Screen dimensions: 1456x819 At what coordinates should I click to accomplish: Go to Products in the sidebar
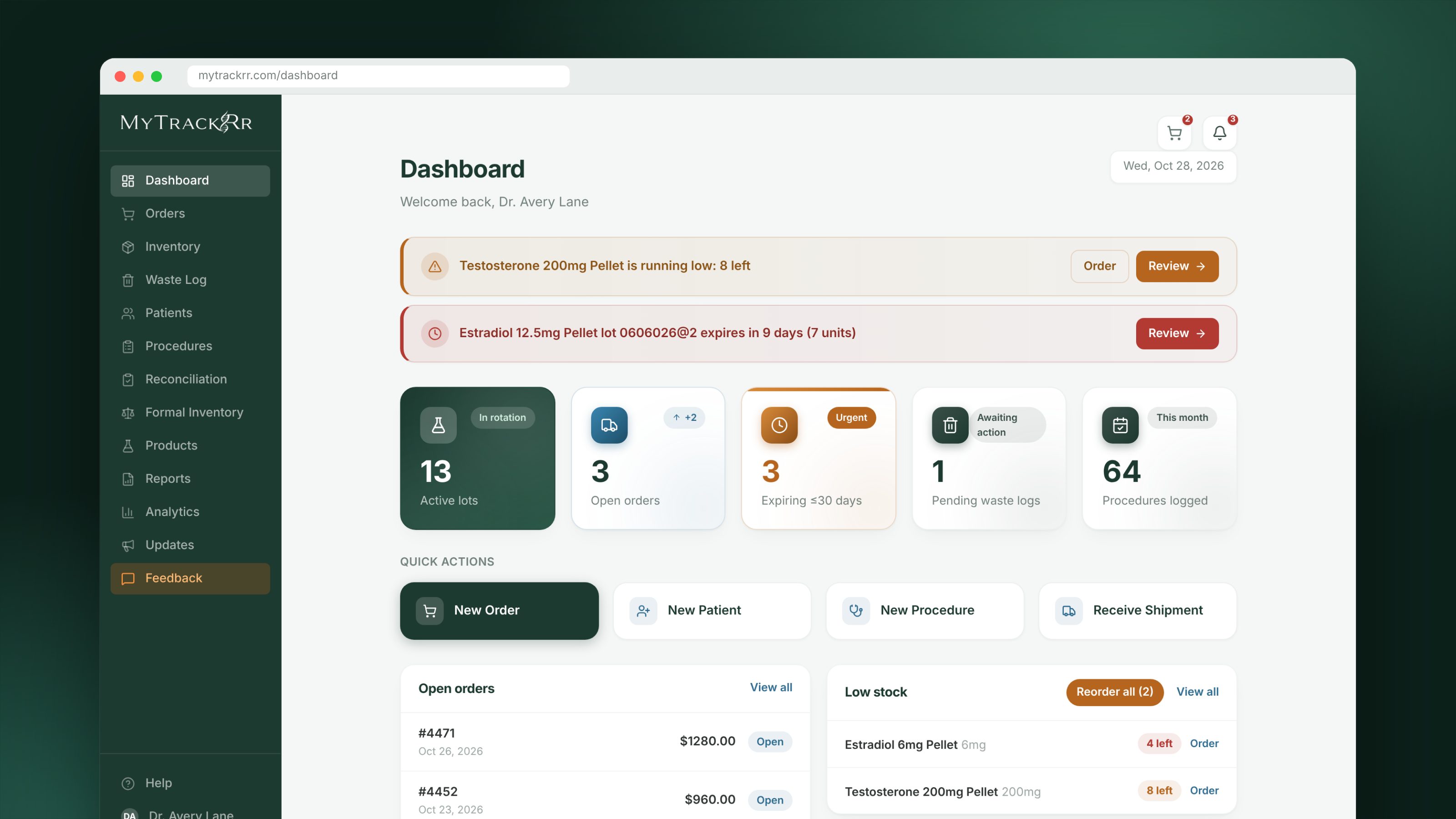pos(190,446)
